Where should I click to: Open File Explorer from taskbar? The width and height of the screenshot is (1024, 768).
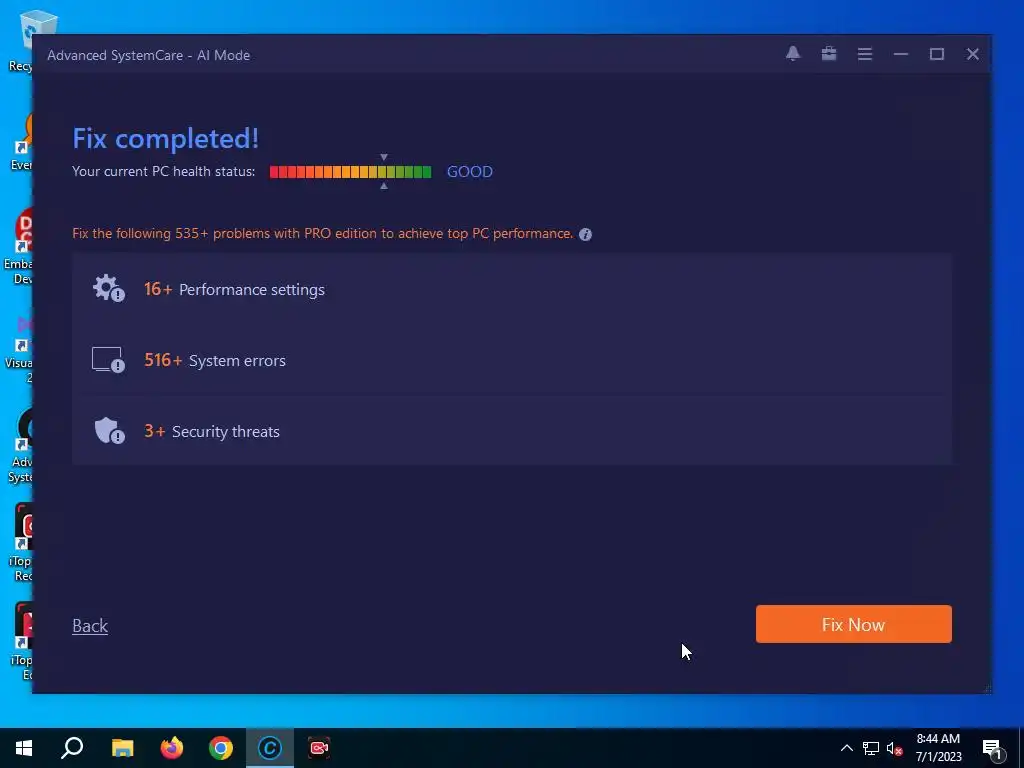[x=122, y=748]
